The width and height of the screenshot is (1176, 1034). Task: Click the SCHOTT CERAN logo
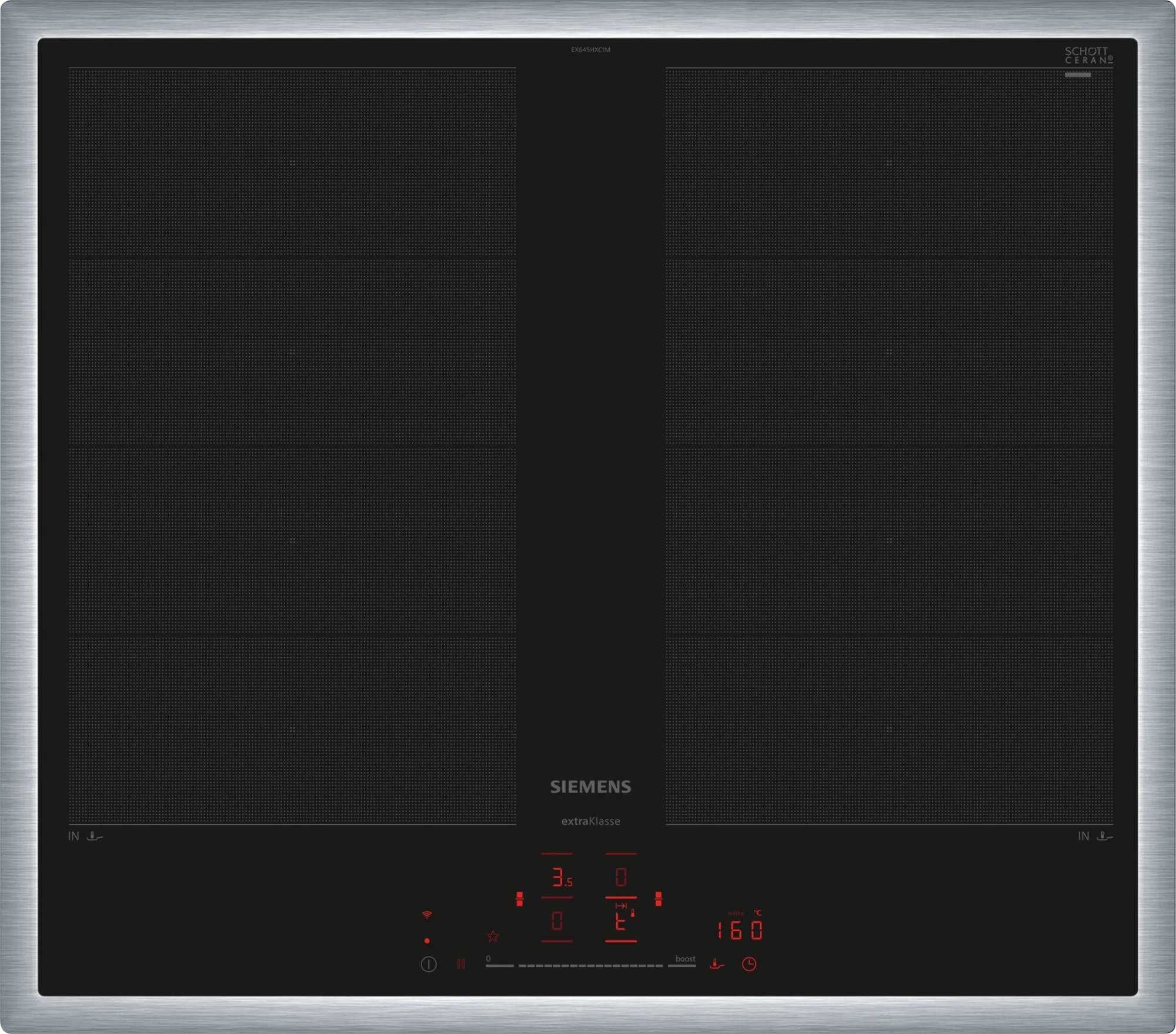(x=1088, y=56)
